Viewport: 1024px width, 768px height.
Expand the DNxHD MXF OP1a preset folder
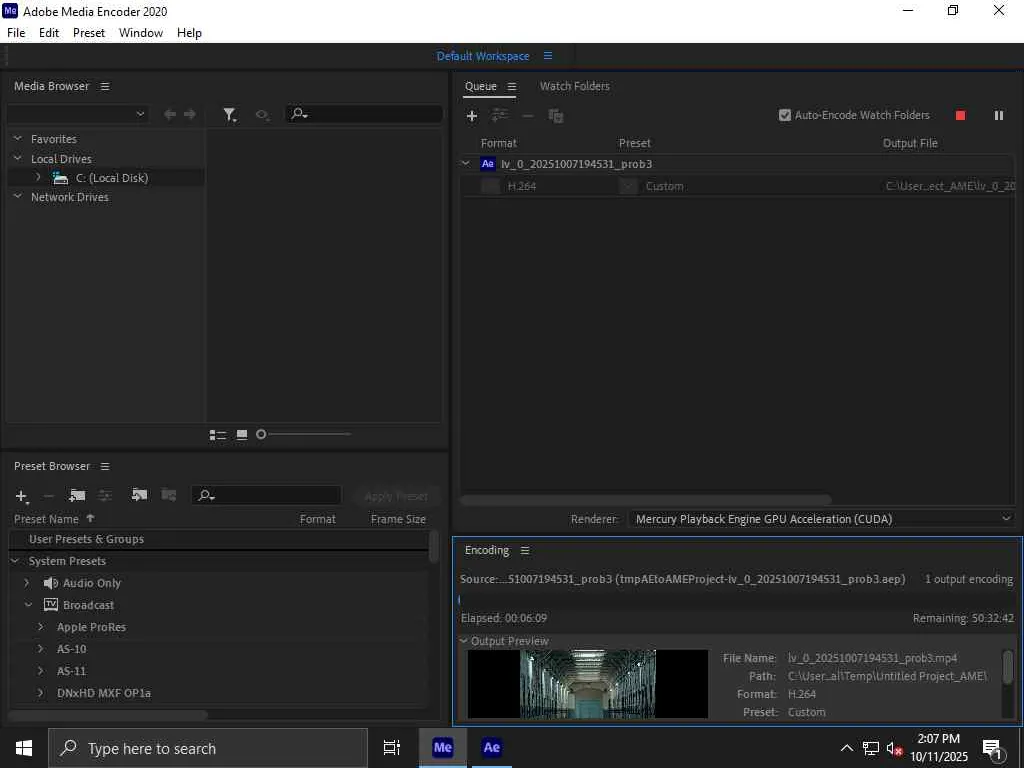(40, 693)
